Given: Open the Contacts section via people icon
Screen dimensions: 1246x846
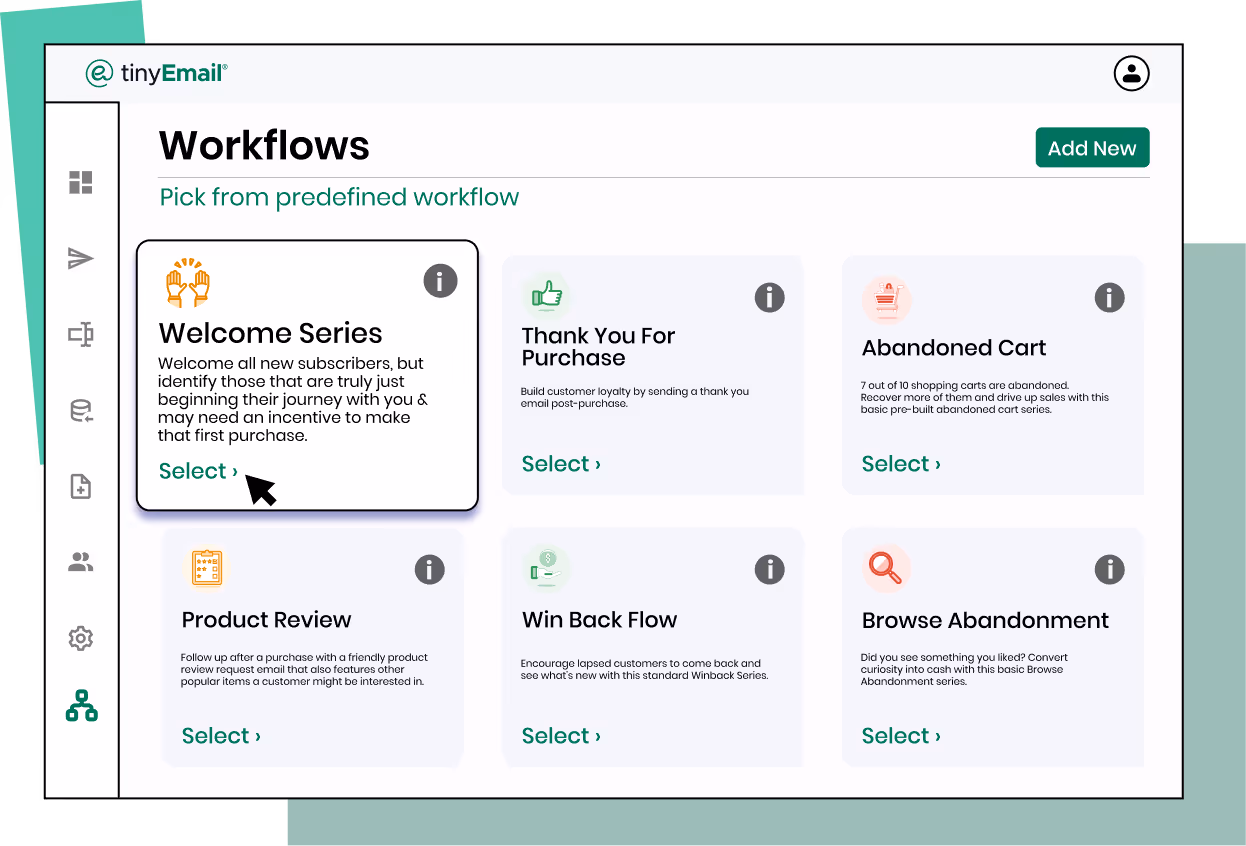Looking at the screenshot, I should point(81,562).
